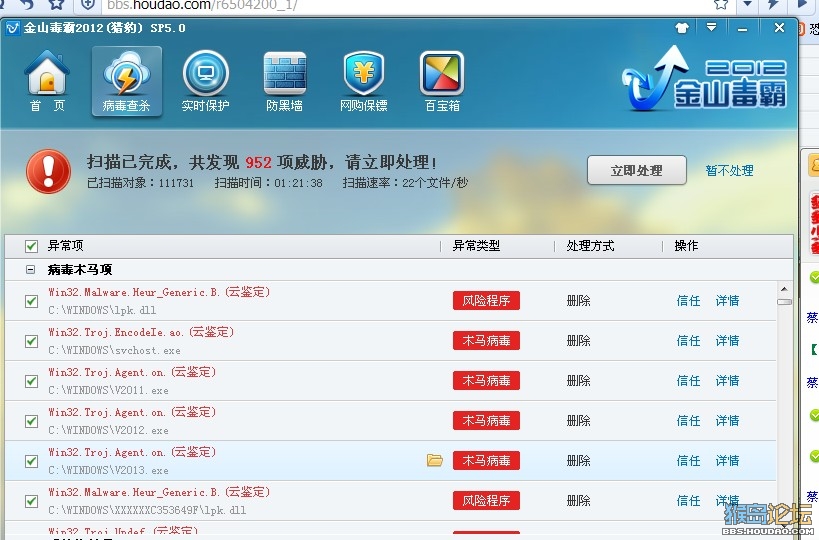Click the shield icon before the URL
The image size is (819, 540).
pos(88,5)
